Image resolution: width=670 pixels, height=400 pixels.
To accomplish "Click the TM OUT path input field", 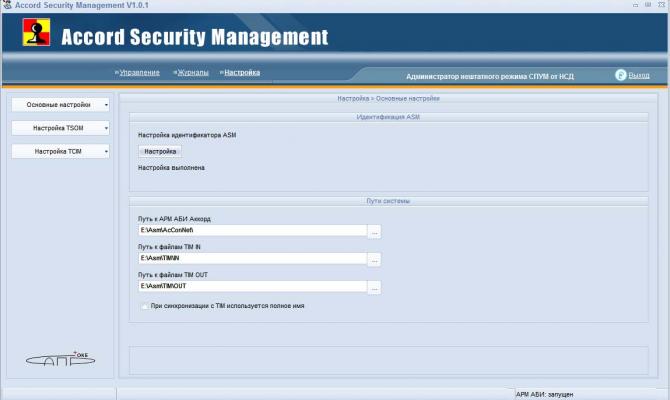I will tap(253, 286).
